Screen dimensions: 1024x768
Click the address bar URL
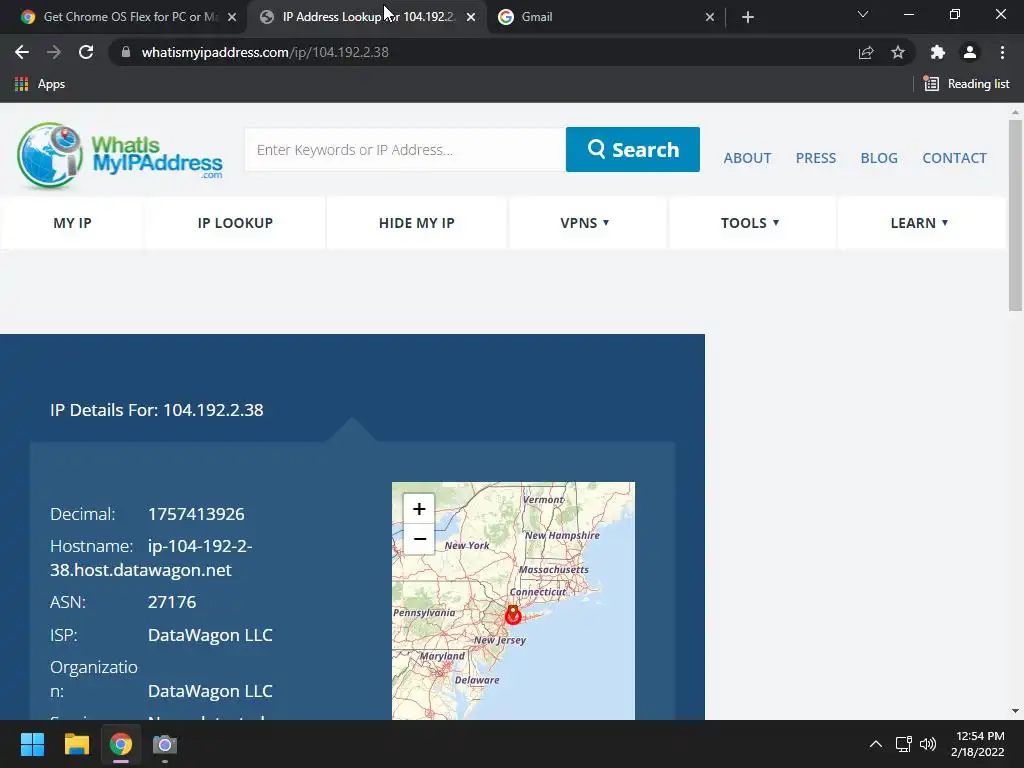click(x=265, y=52)
